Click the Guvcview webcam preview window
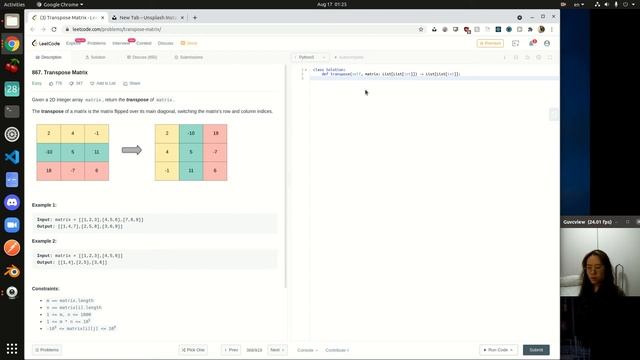This screenshot has height=360, width=640. (600, 262)
